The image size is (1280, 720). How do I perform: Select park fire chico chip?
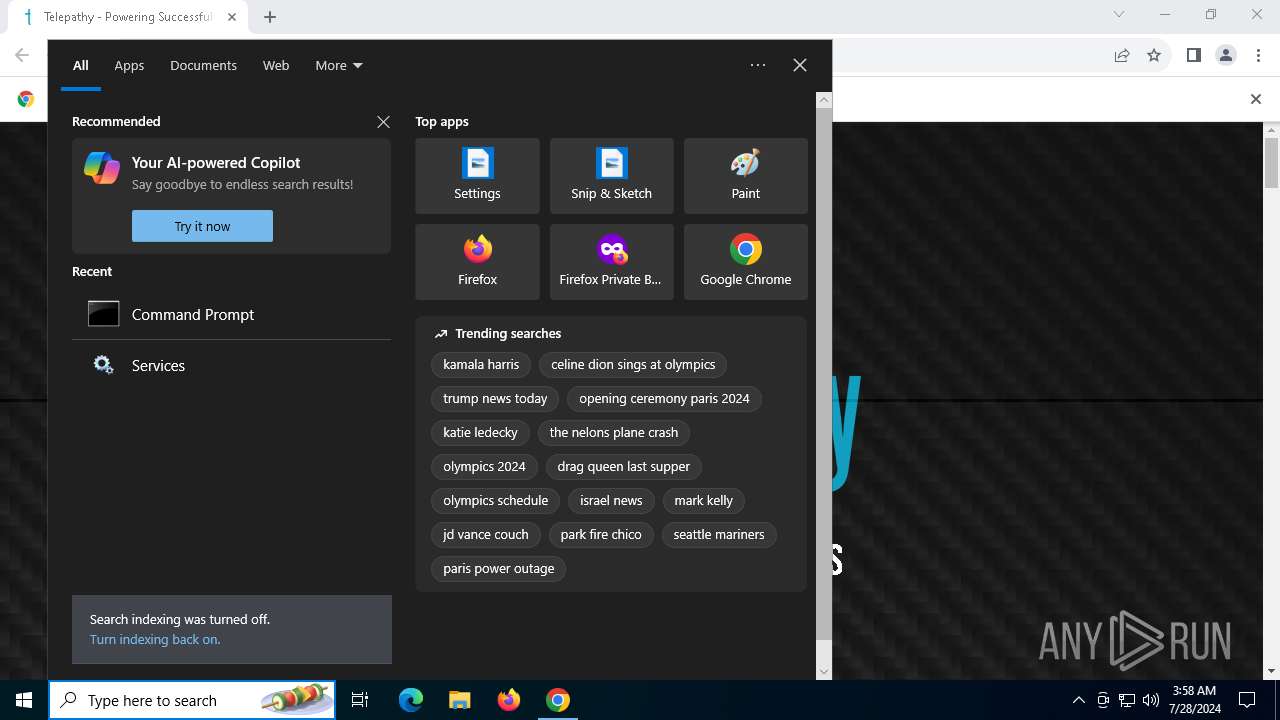601,535
